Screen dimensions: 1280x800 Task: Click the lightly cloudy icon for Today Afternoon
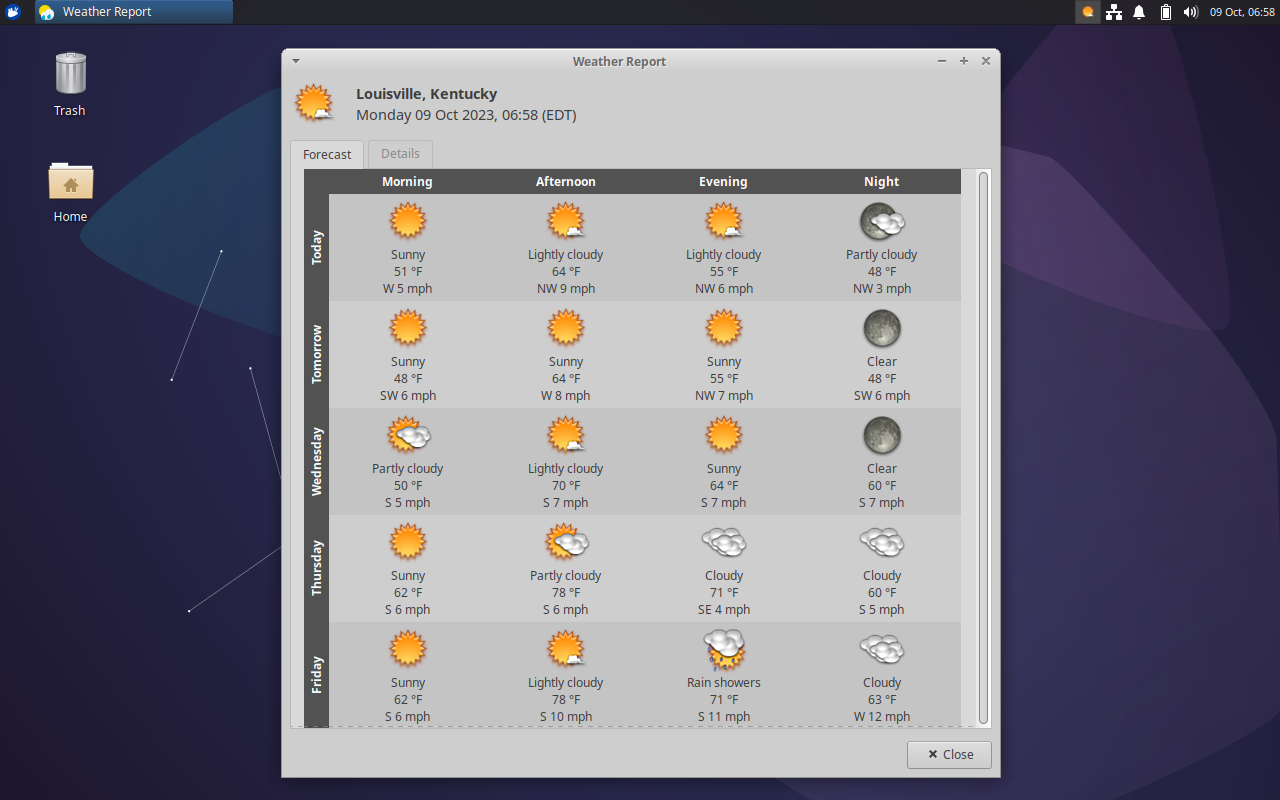pyautogui.click(x=566, y=221)
